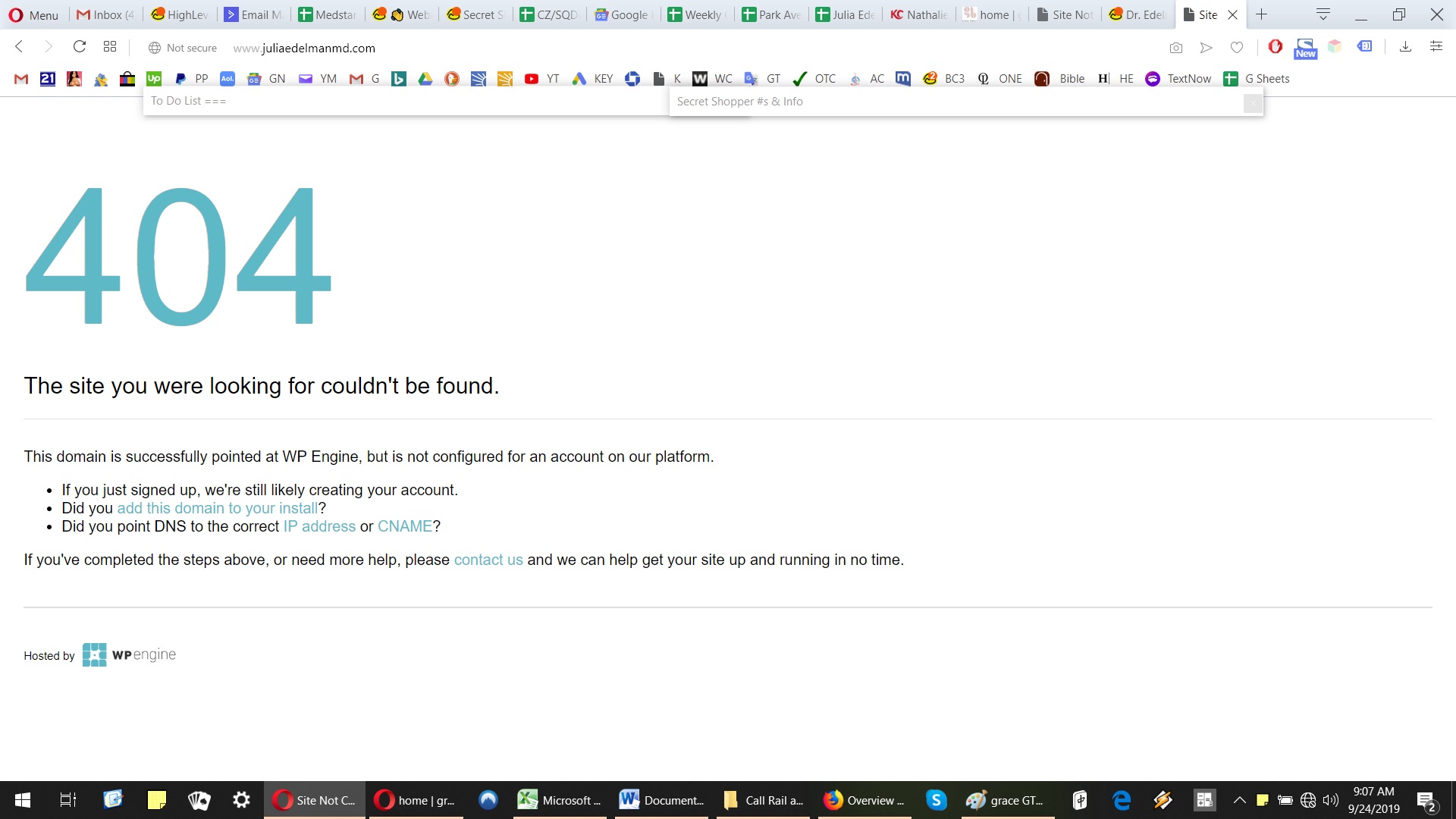Open the Skype icon in taskbar
The image size is (1456, 819).
click(937, 800)
